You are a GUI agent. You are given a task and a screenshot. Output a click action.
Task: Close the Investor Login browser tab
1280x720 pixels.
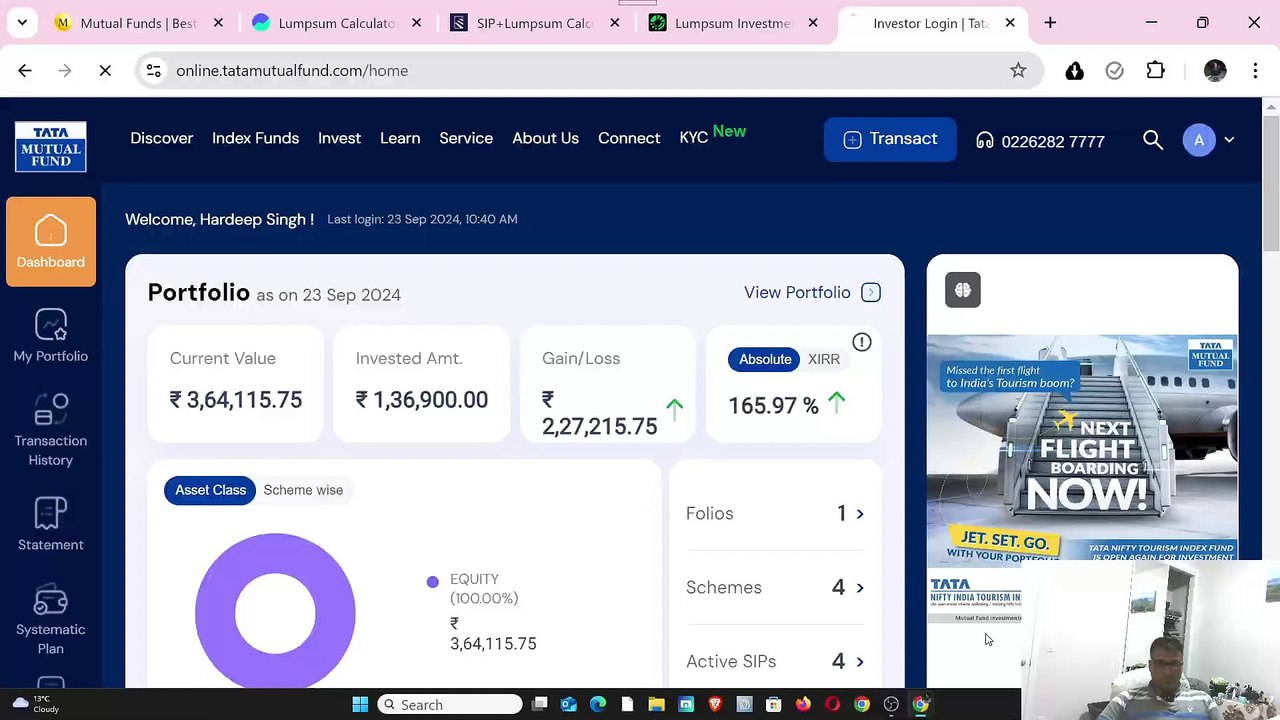[x=1010, y=23]
